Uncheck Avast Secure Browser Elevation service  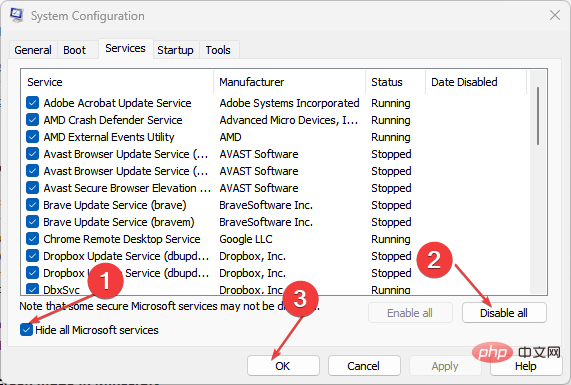coord(32,188)
